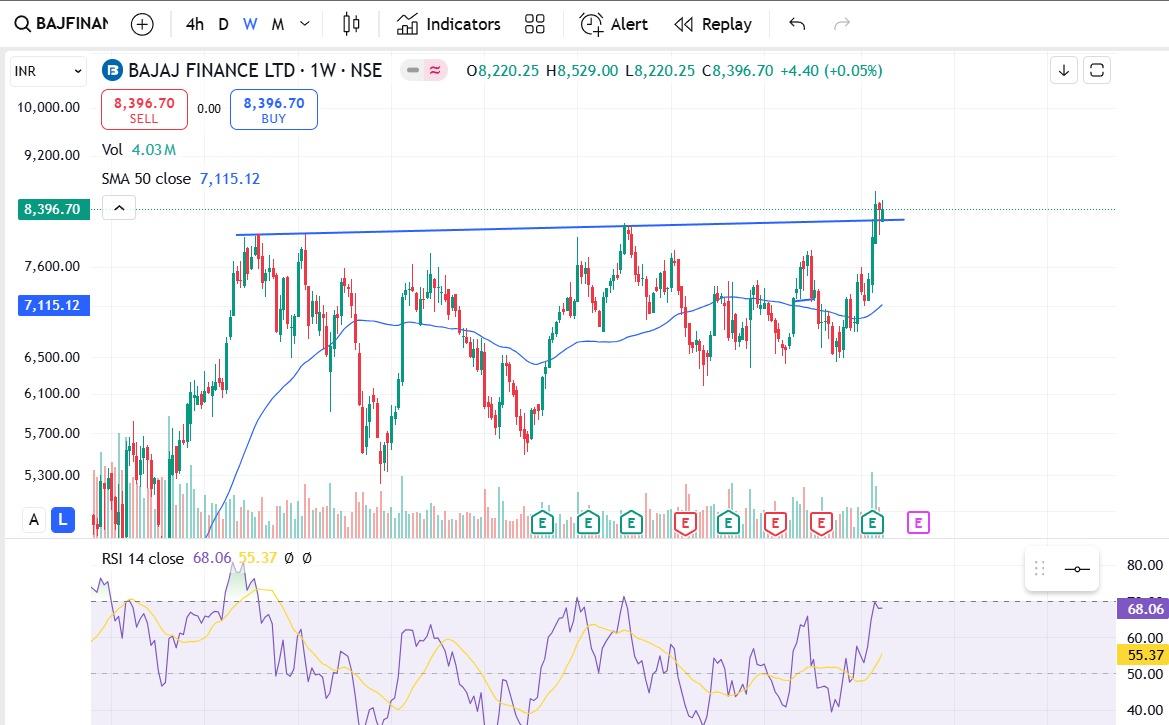Viewport: 1169px width, 725px height.
Task: Toggle auto scale with the A button
Action: click(34, 520)
